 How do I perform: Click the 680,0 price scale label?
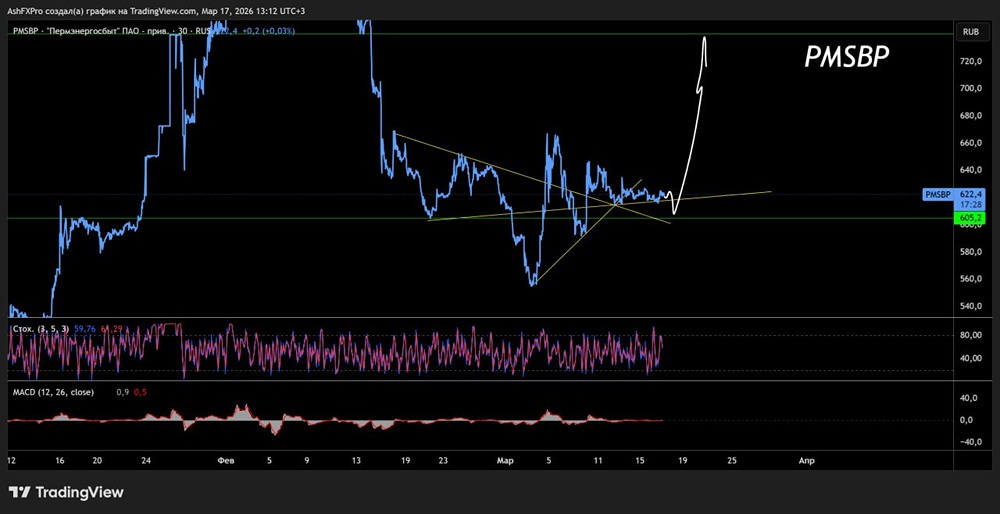(x=973, y=116)
